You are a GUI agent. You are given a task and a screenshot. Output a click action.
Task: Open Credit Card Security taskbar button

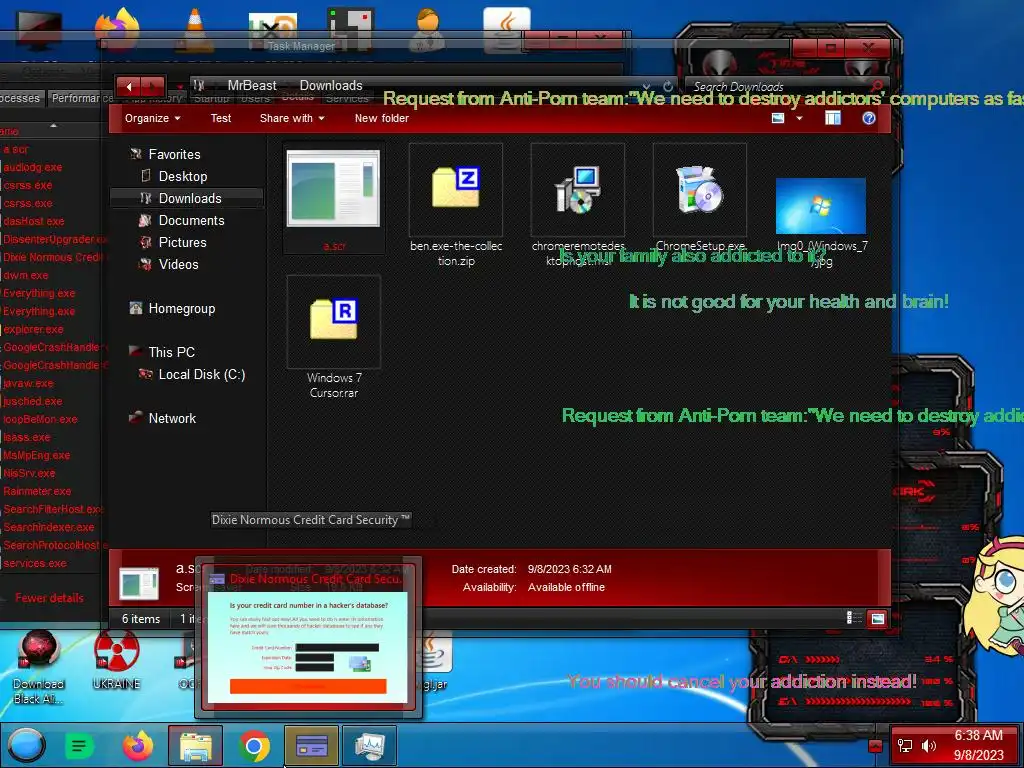coord(312,746)
